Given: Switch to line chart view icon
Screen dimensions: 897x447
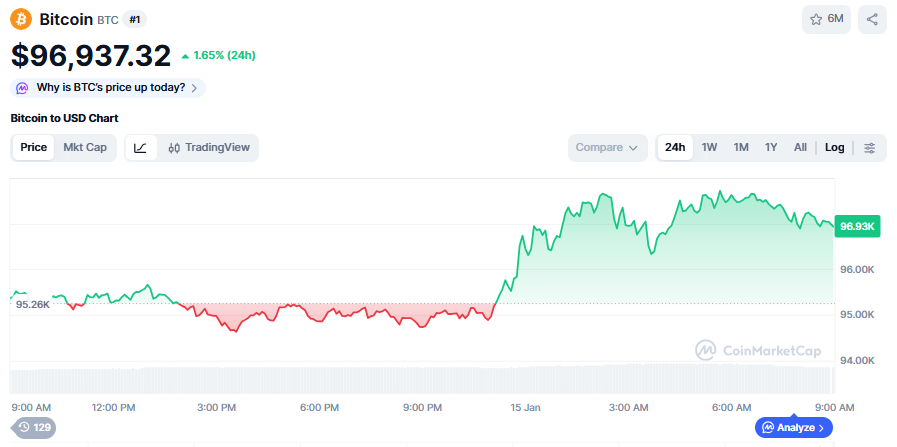Looking at the screenshot, I should [x=141, y=148].
